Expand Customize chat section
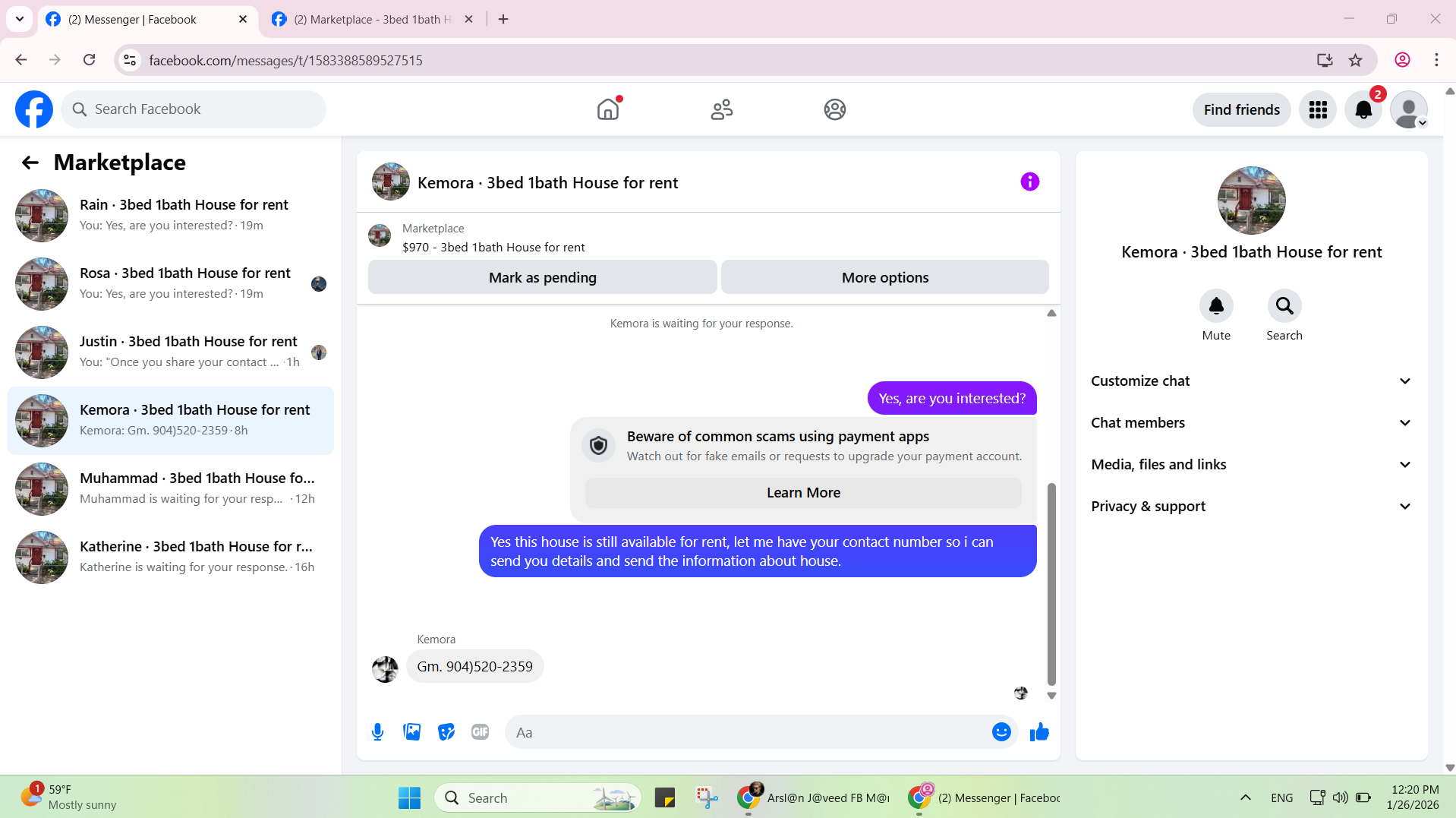1456x818 pixels. 1251,381
